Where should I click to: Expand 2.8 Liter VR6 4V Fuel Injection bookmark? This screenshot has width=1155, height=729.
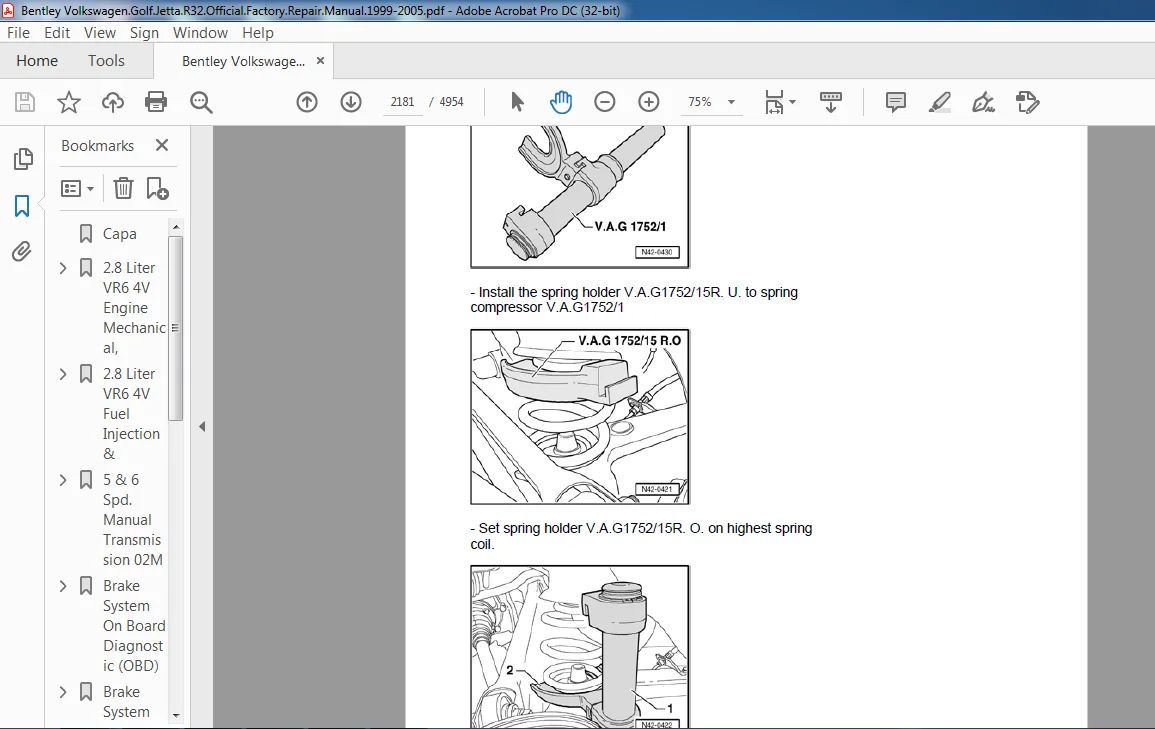(63, 374)
